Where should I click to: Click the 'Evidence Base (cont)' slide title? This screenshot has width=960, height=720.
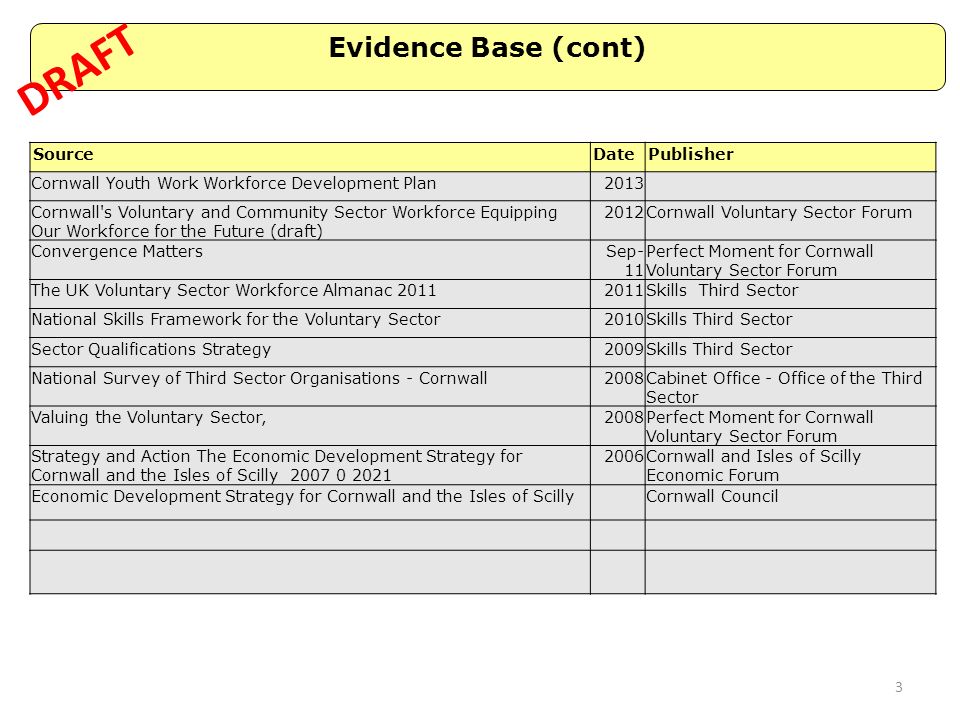[487, 48]
